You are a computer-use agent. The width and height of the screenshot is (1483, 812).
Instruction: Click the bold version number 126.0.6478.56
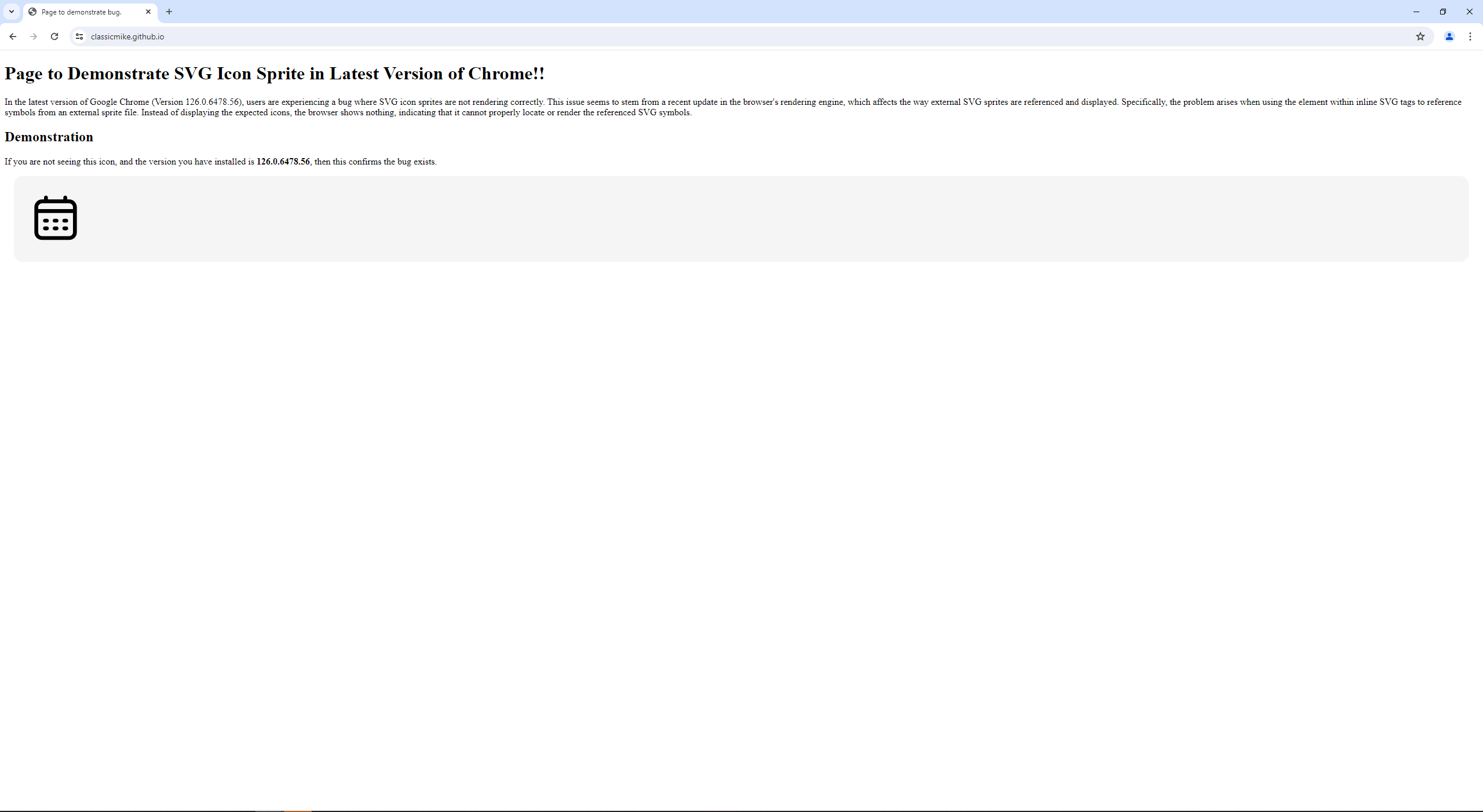coord(283,162)
